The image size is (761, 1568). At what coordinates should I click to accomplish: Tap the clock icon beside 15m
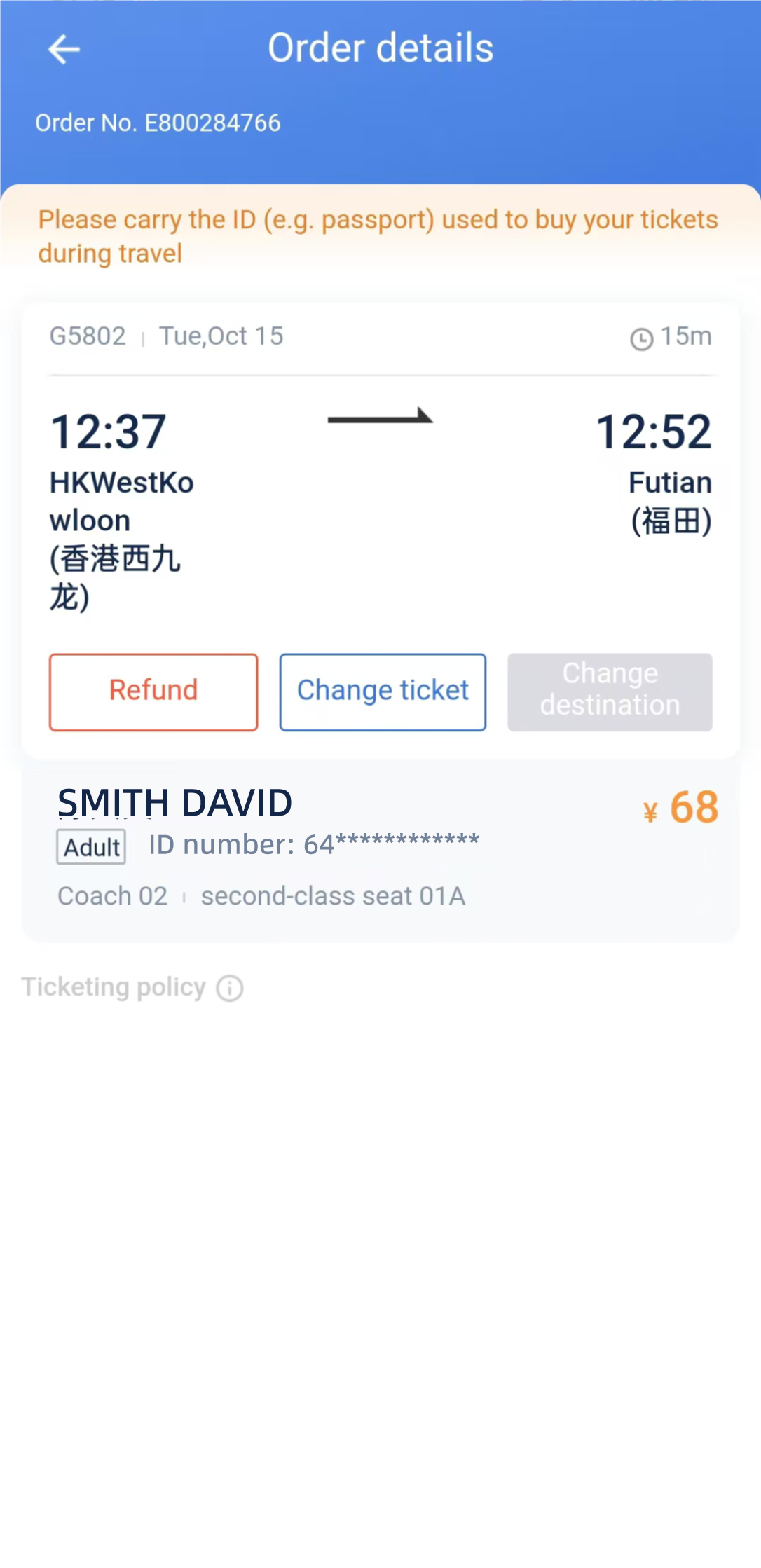pos(641,339)
